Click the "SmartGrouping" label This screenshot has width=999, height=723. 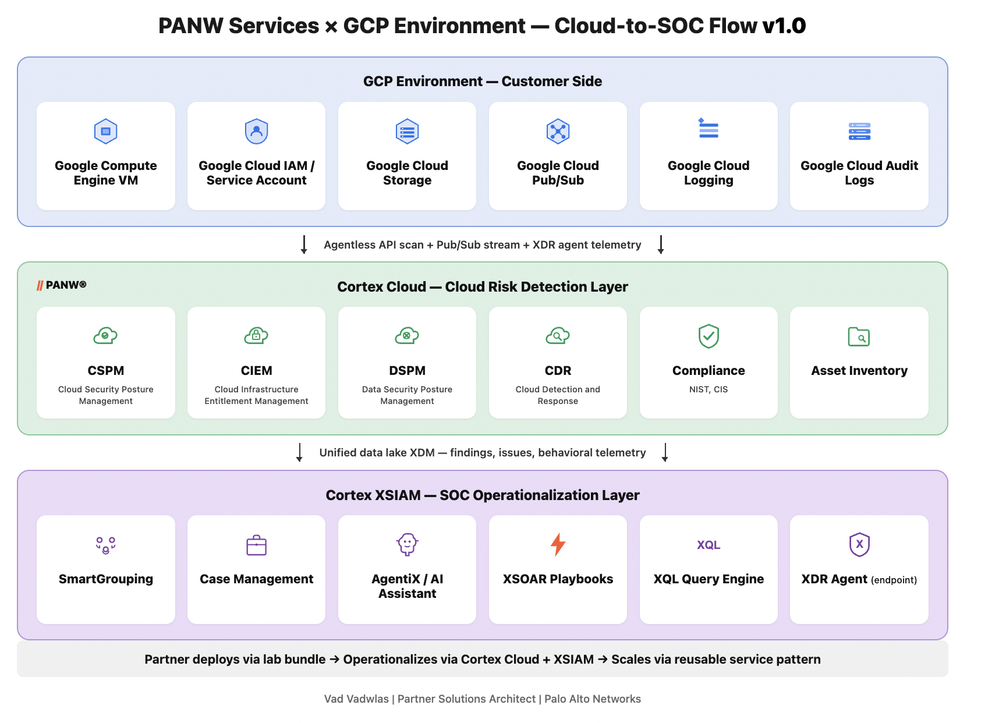coord(106,579)
